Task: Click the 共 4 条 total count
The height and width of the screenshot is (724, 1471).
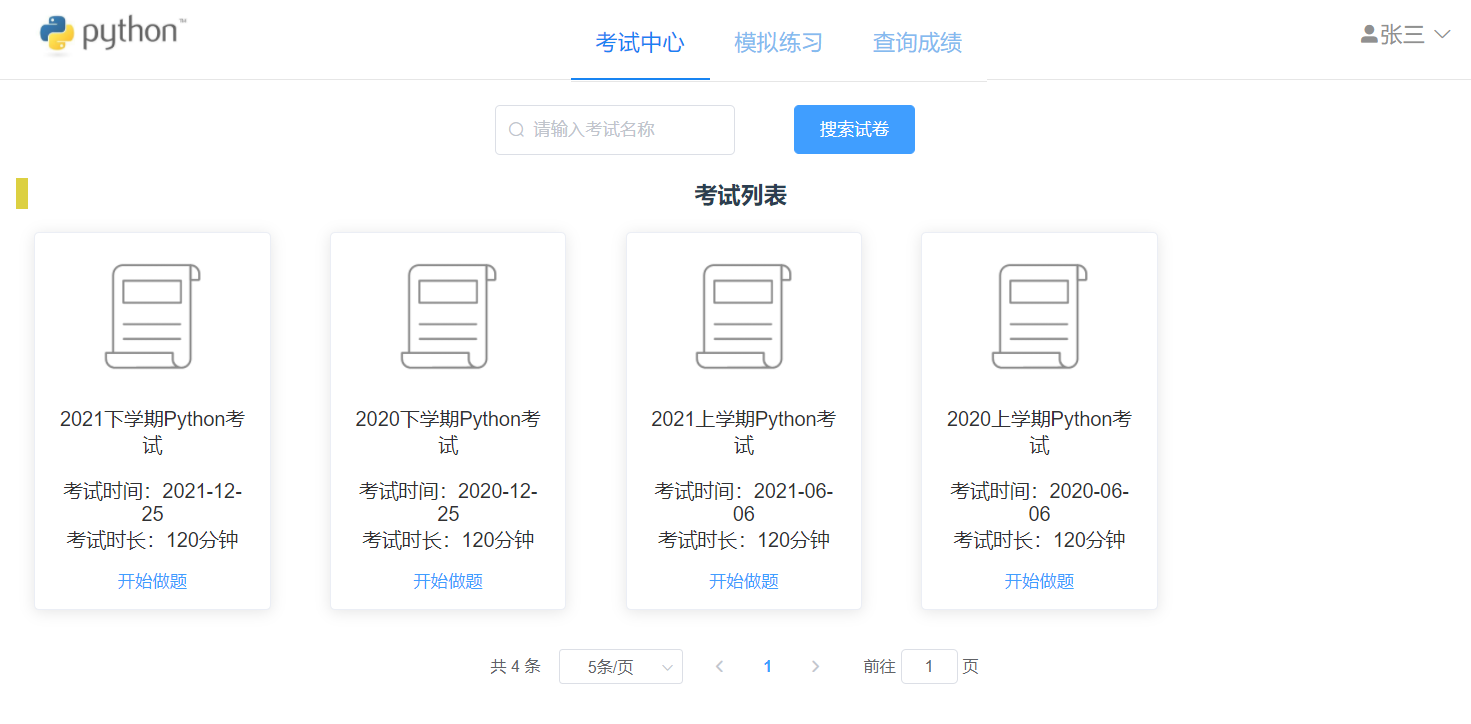Action: 515,667
